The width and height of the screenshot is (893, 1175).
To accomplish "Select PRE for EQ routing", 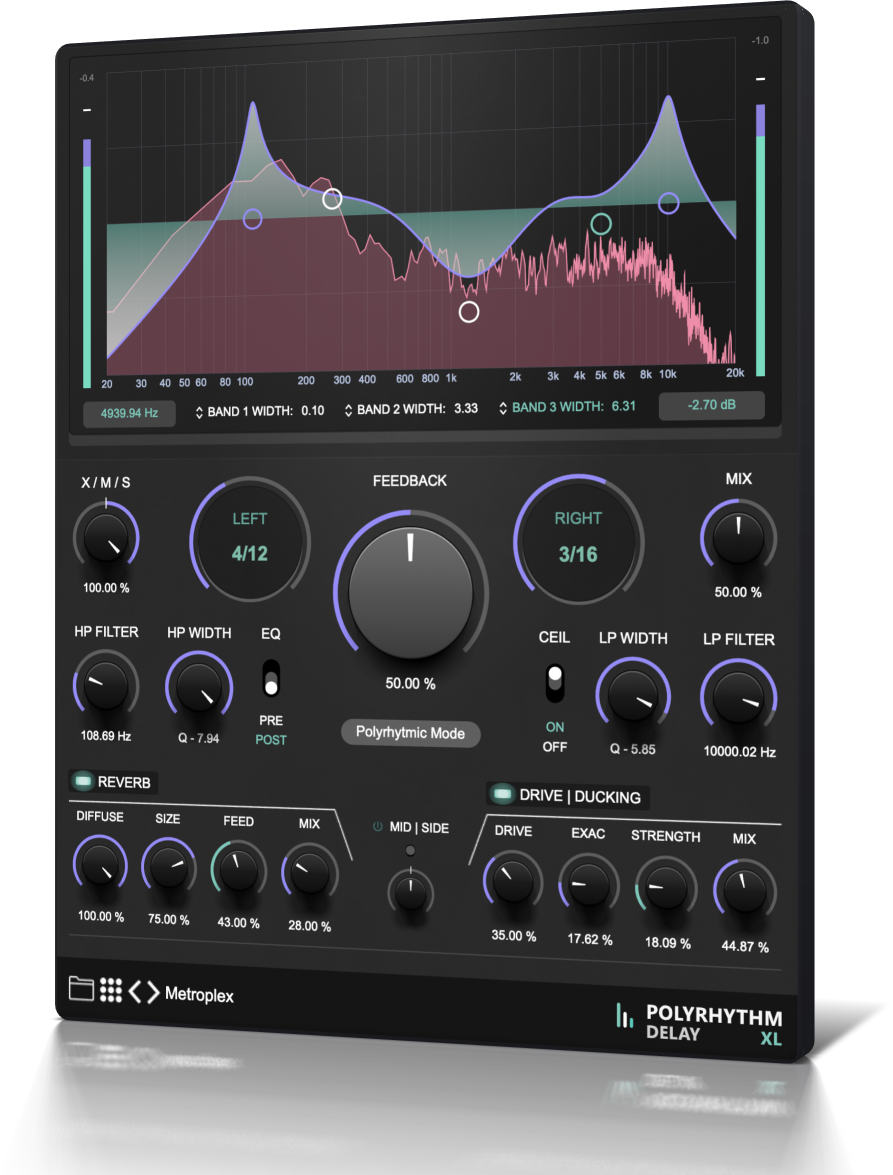I will tap(271, 720).
